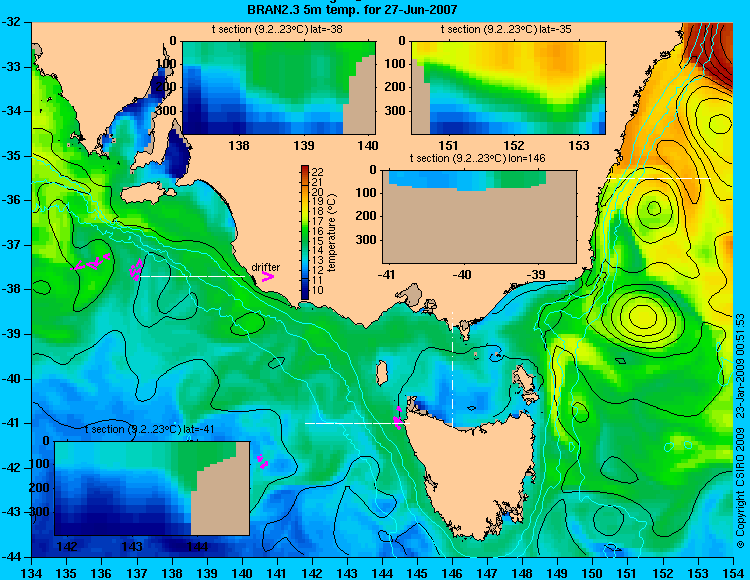Image resolution: width=750 pixels, height=580 pixels.
Task: Open the lat=-41 temperature section inset plot
Action: pos(152,488)
